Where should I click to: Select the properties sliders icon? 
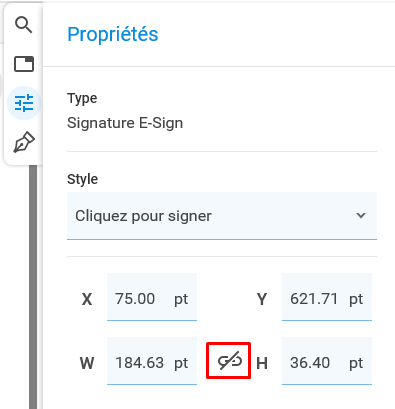pyautogui.click(x=24, y=103)
